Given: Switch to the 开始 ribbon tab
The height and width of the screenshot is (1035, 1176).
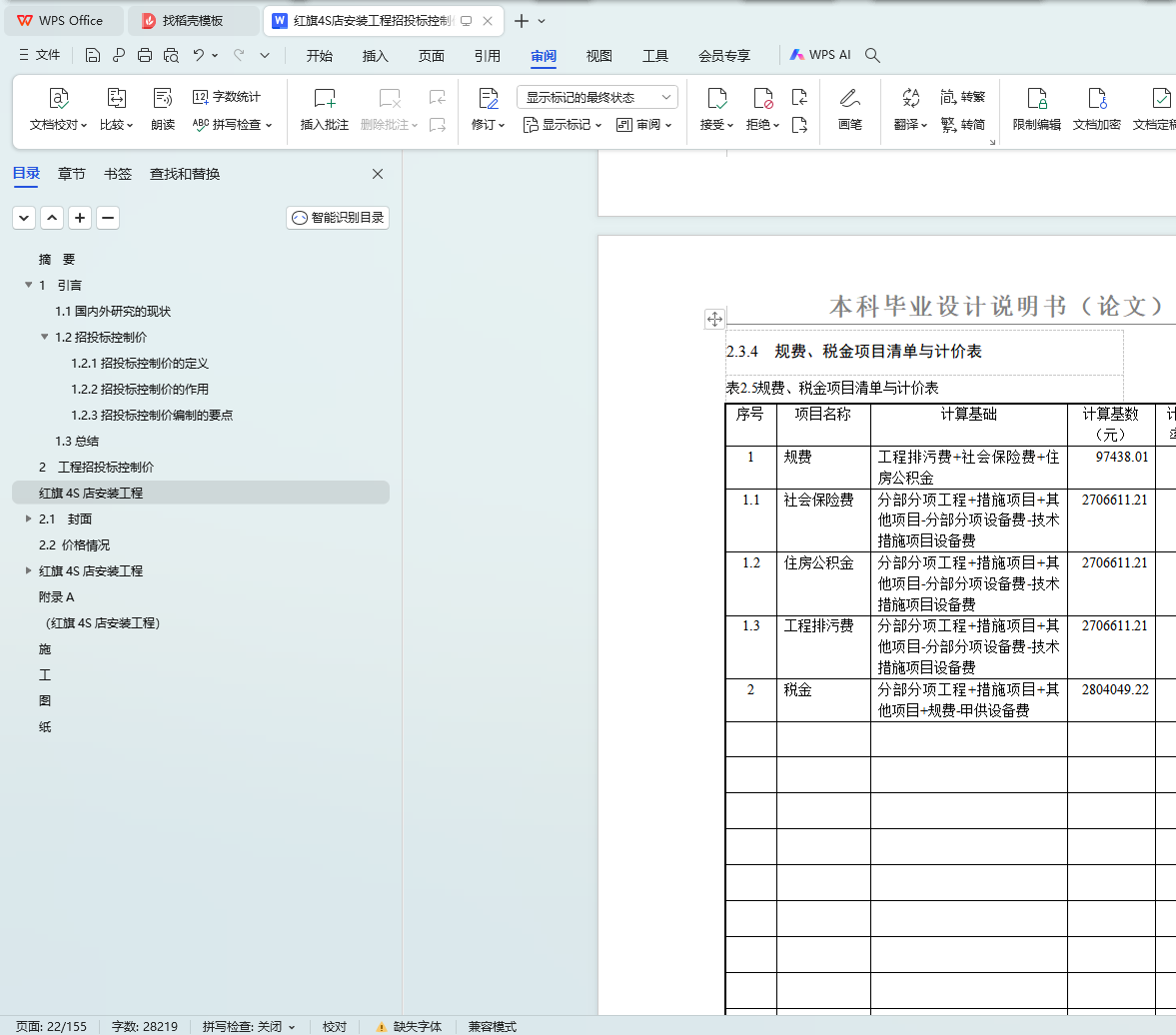Looking at the screenshot, I should [x=320, y=56].
